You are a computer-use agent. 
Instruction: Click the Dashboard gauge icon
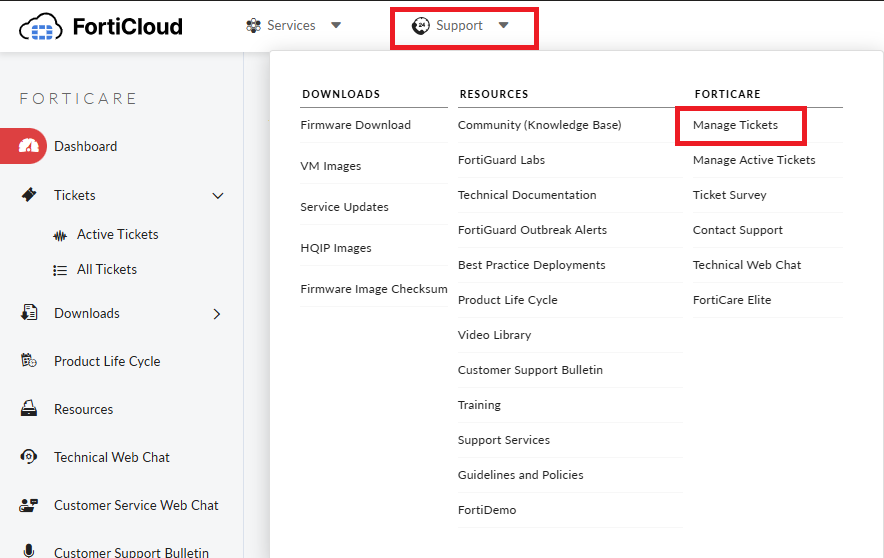click(29, 146)
